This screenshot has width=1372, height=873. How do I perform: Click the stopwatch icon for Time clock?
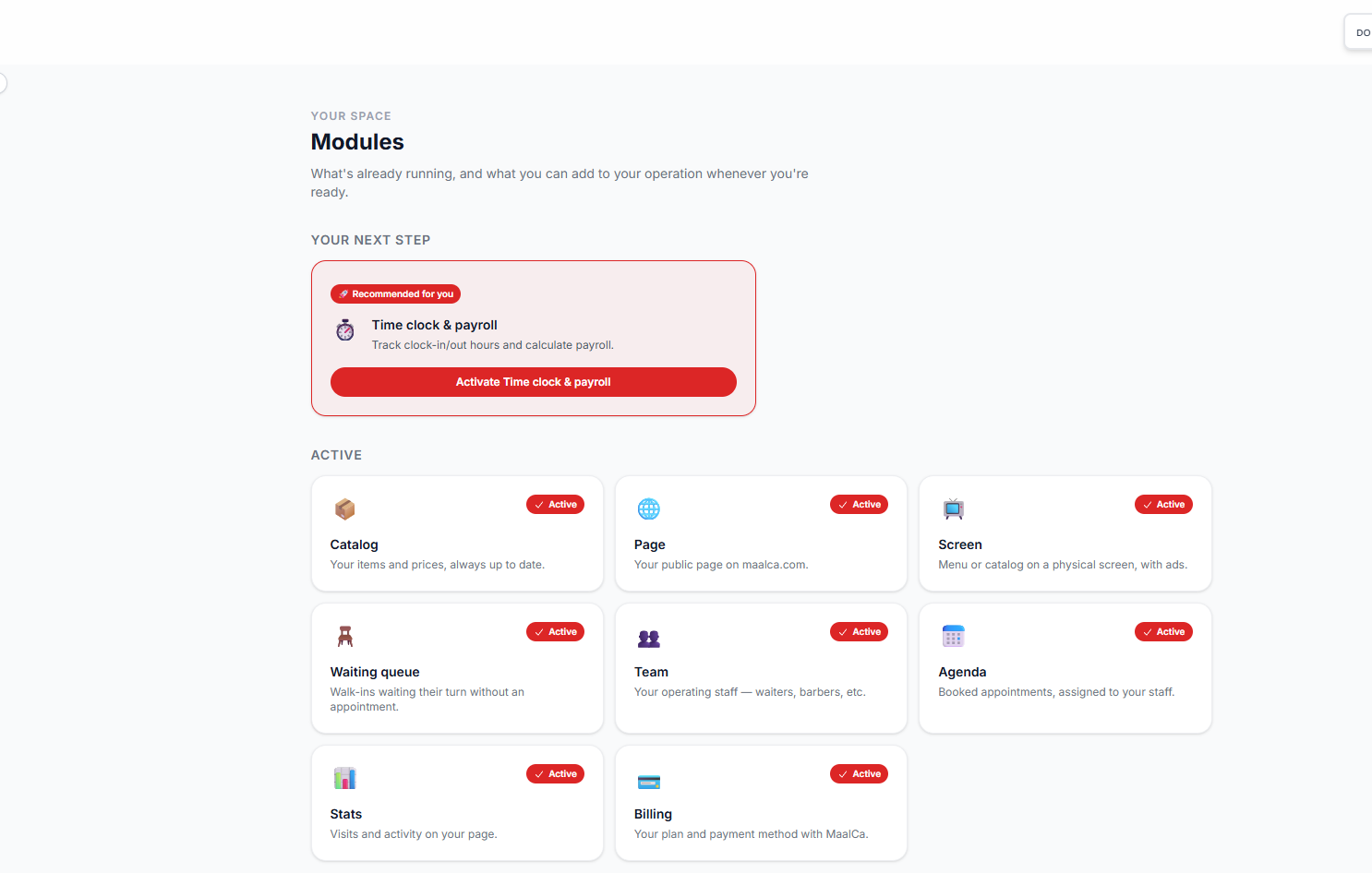[345, 330]
